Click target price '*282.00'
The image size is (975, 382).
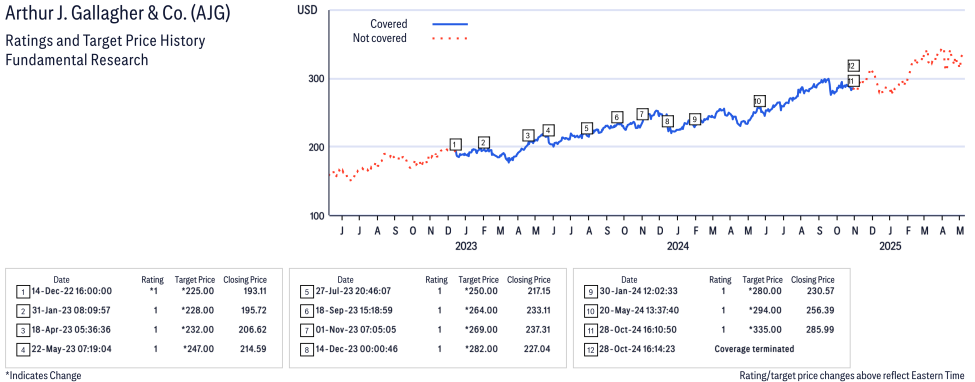click(x=481, y=349)
